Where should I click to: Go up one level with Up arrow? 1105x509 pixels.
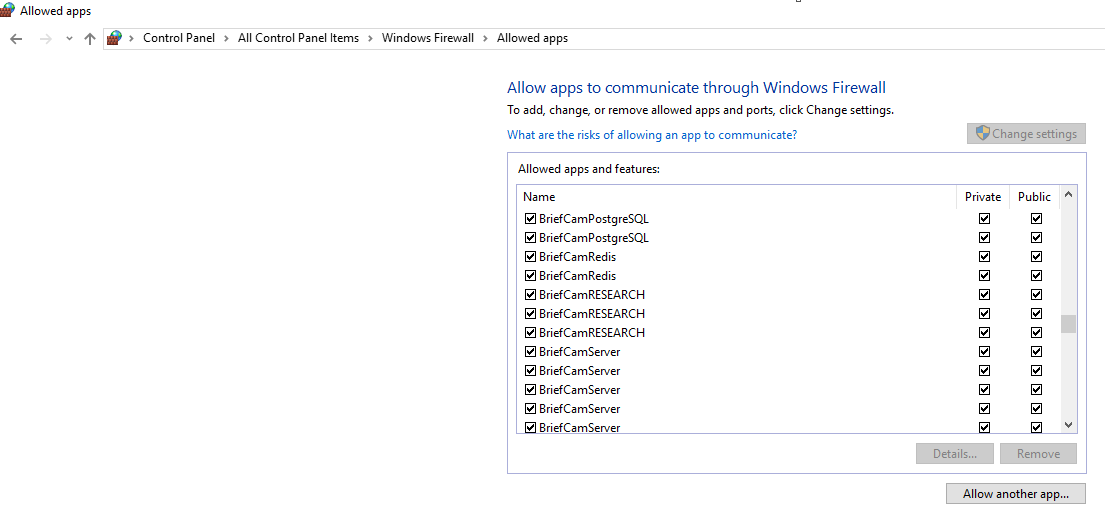pyautogui.click(x=89, y=39)
